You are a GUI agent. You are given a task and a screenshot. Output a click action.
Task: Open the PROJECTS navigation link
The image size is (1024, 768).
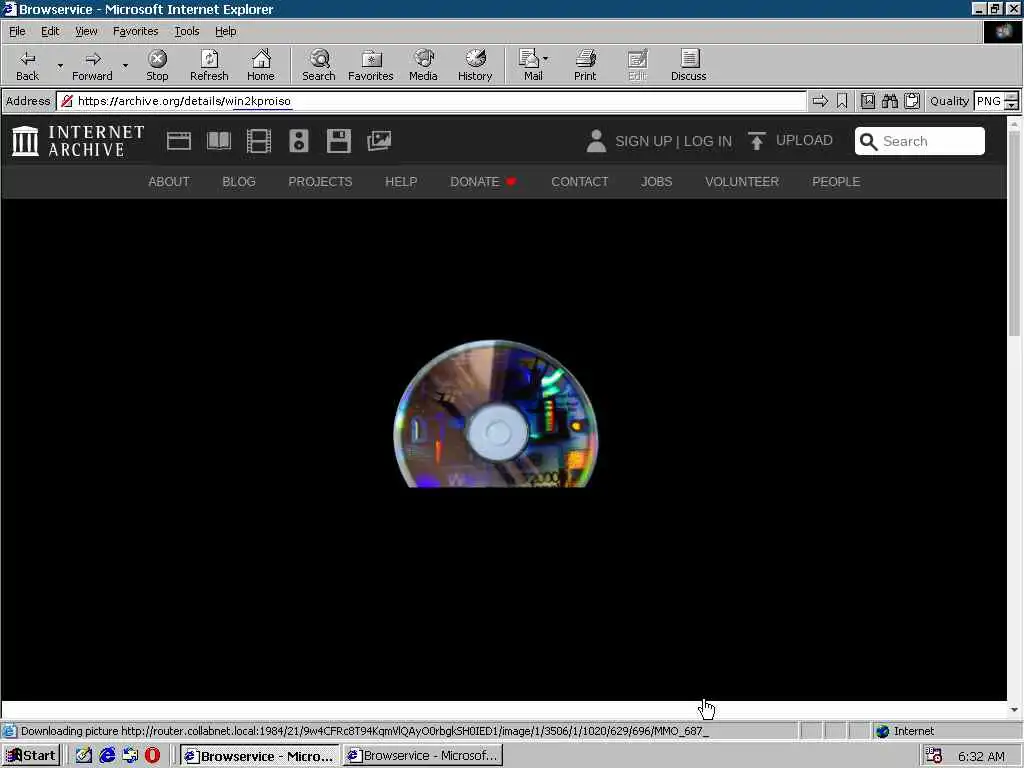pyautogui.click(x=320, y=182)
